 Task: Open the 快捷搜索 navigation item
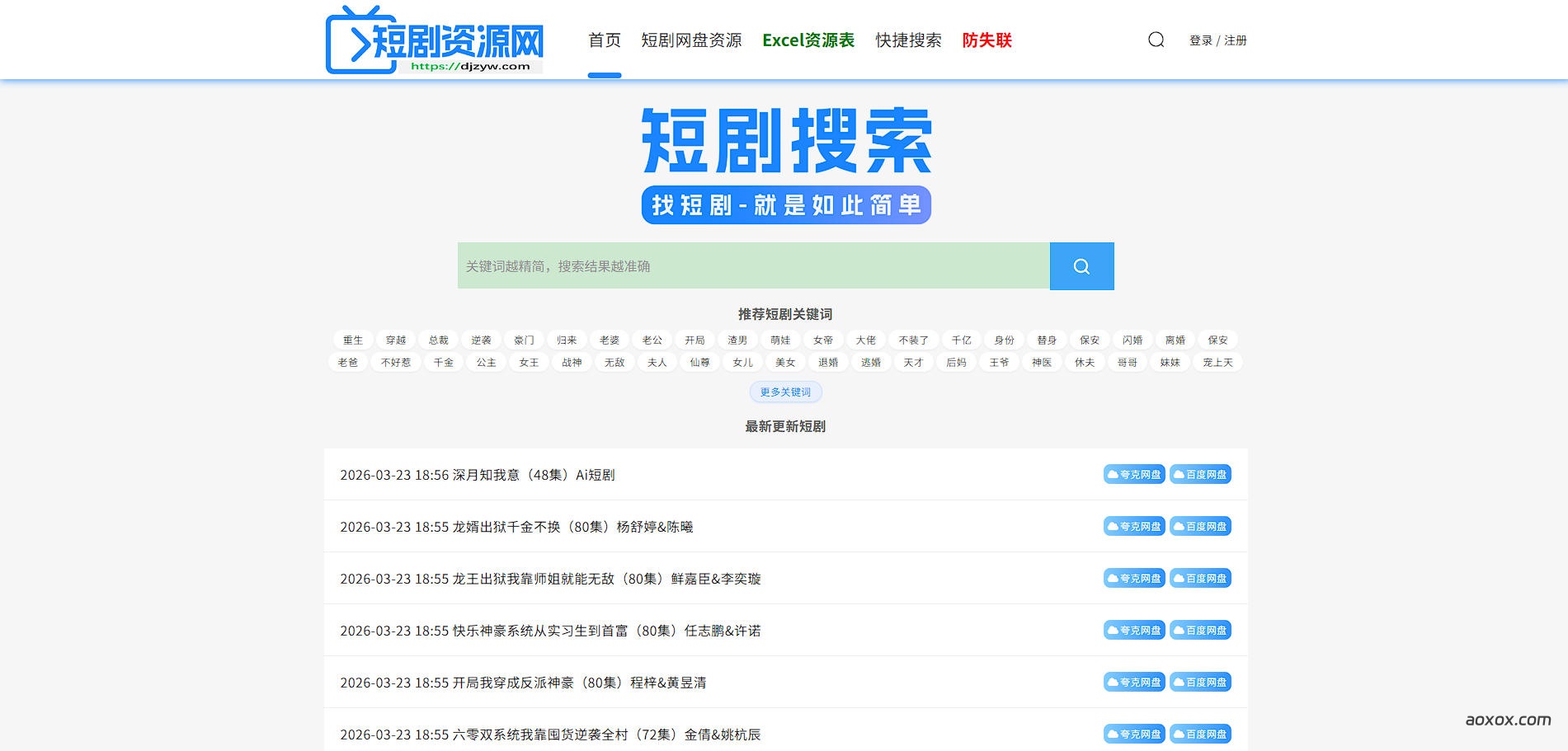point(908,40)
